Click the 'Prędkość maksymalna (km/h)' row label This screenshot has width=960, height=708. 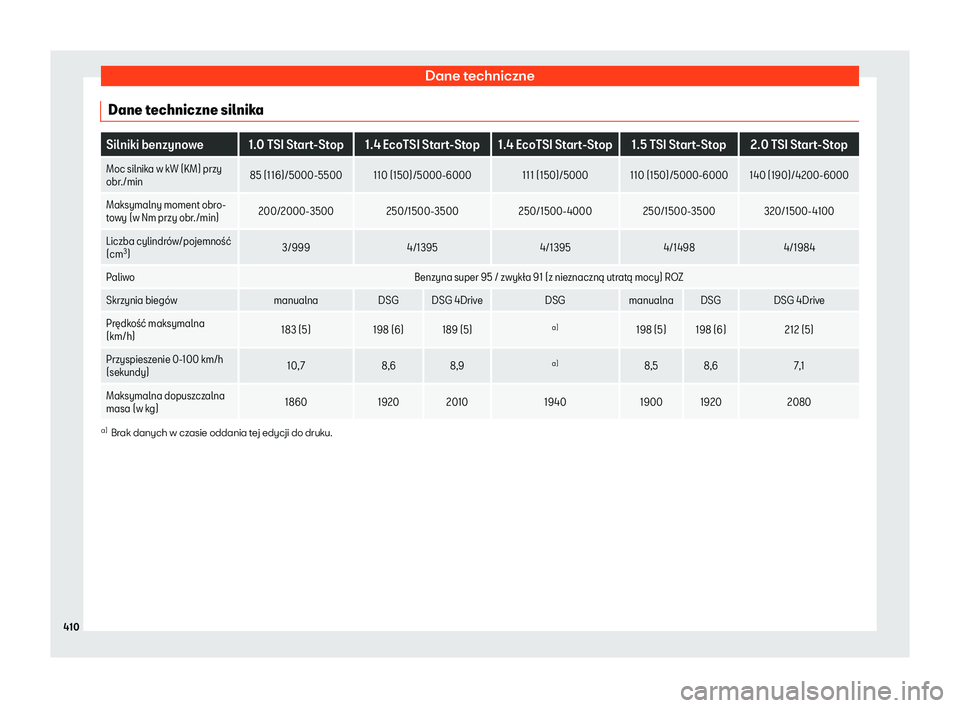pyautogui.click(x=155, y=330)
